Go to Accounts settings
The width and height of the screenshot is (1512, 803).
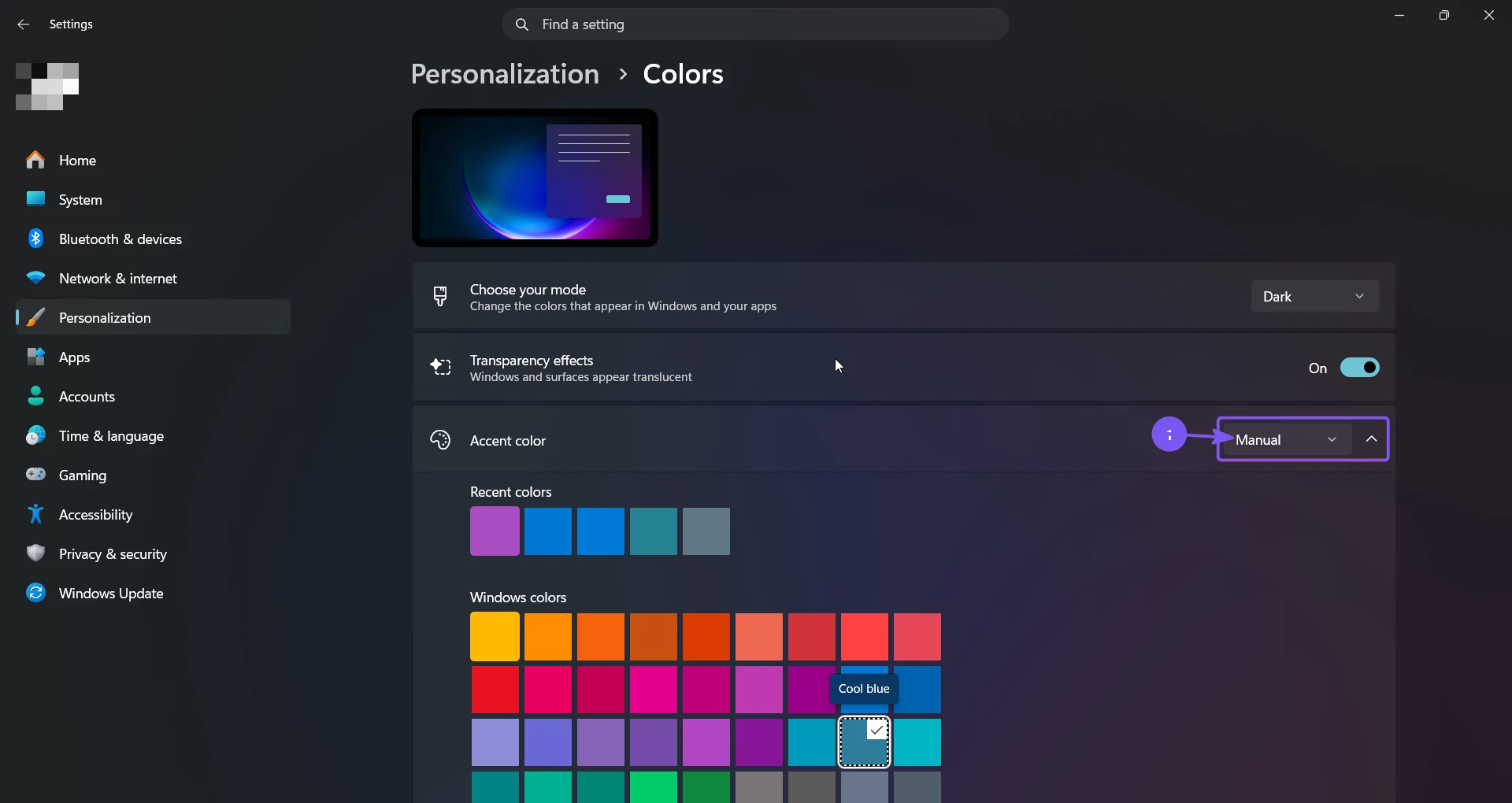(153, 396)
